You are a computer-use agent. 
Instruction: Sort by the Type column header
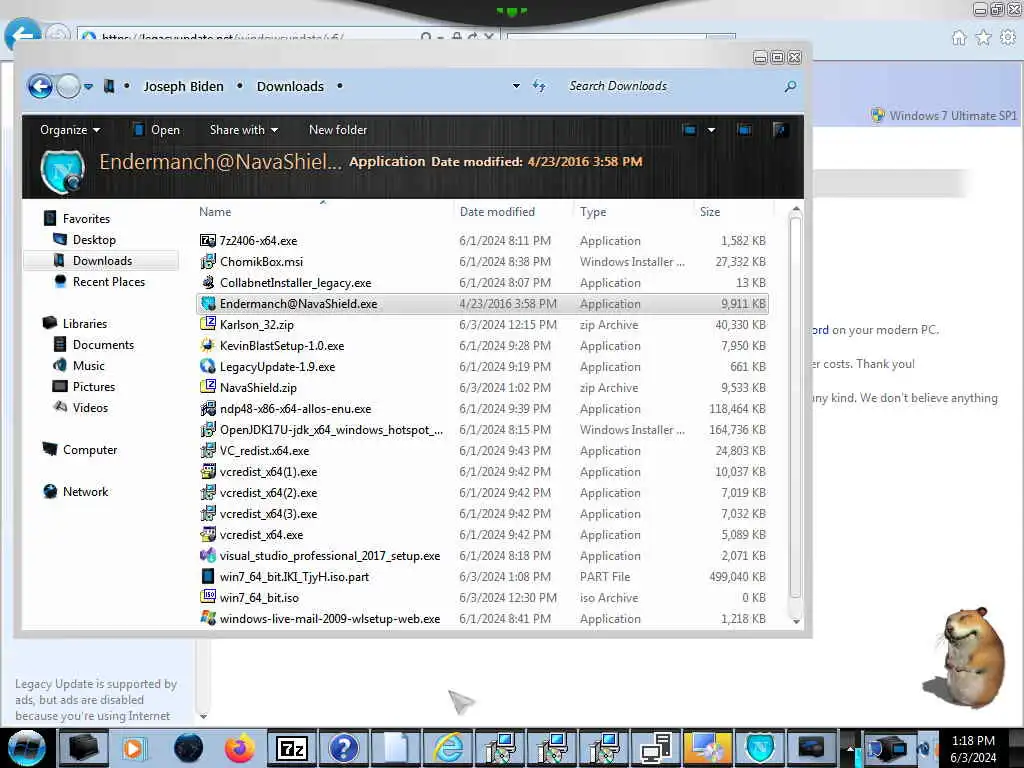[633, 212]
